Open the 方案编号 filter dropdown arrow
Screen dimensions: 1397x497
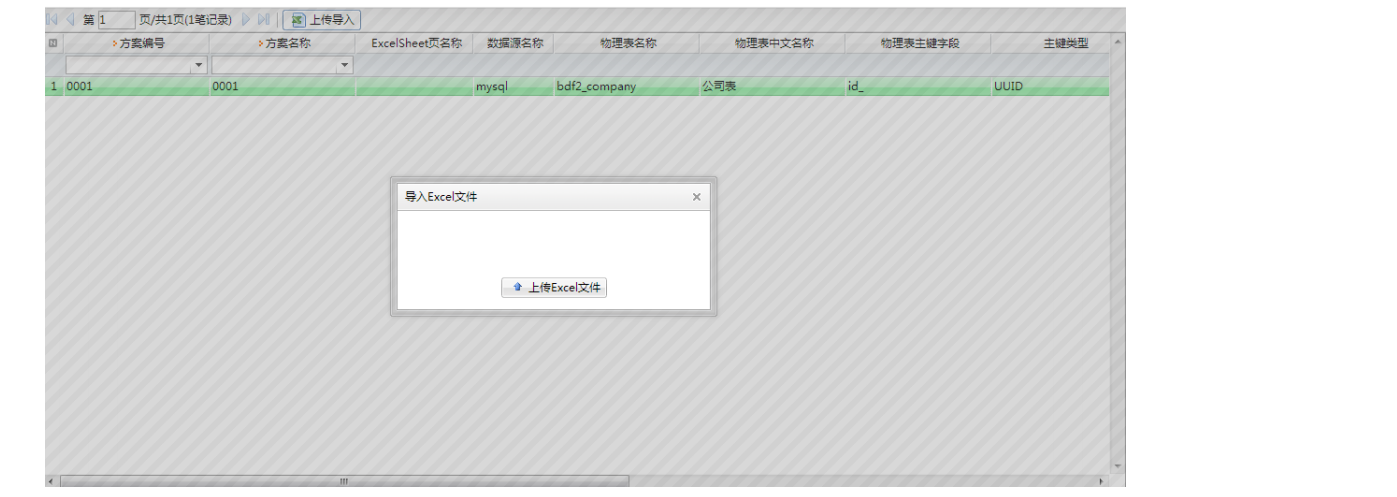(x=199, y=65)
